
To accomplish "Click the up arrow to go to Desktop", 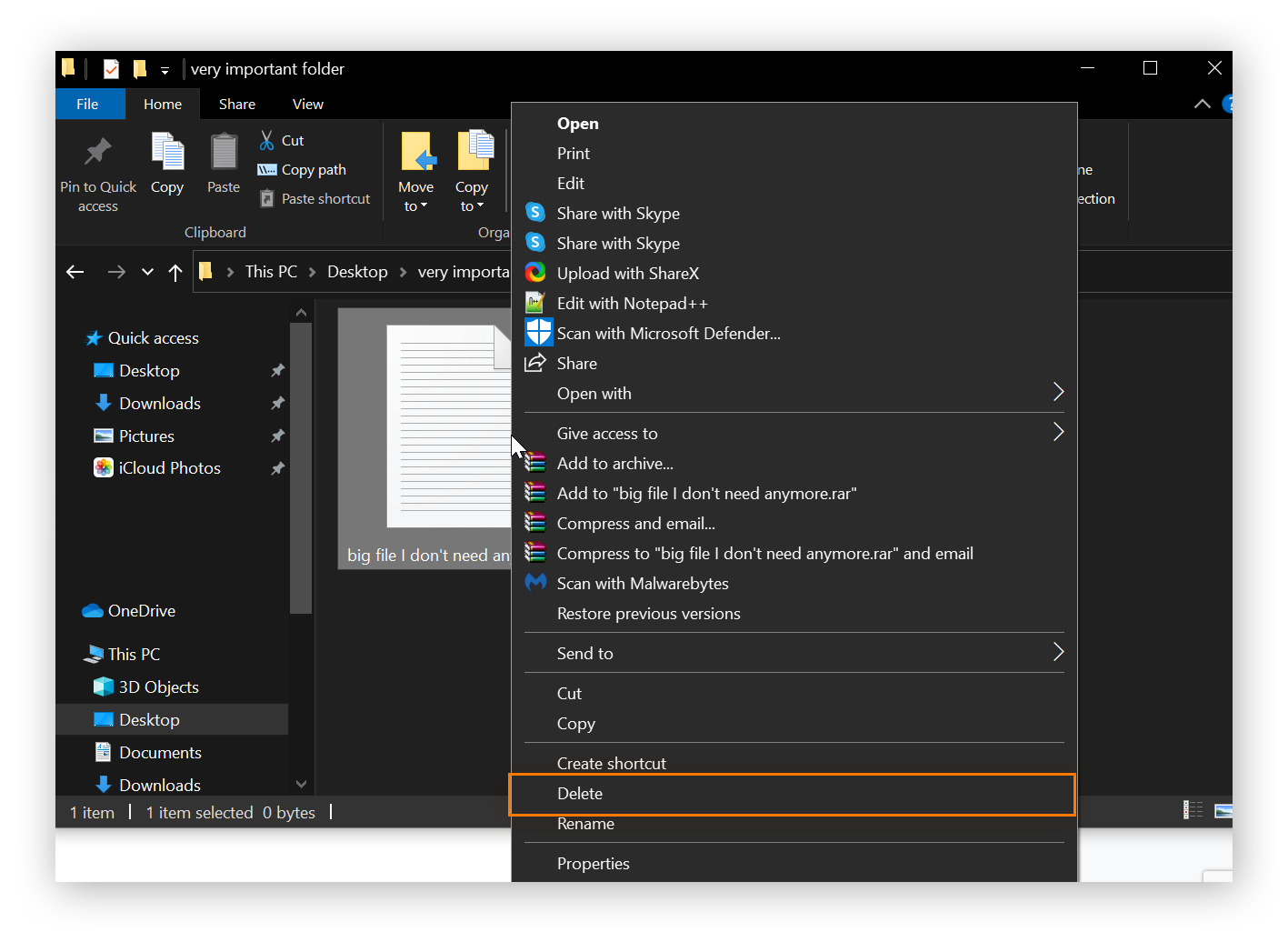I will point(175,271).
